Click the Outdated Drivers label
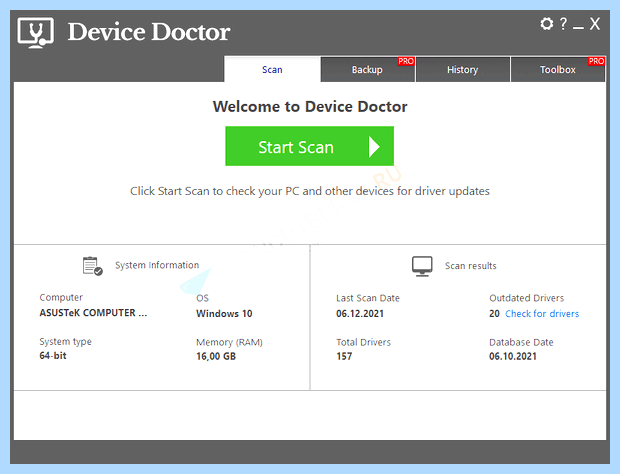This screenshot has height=474, width=620. click(x=526, y=298)
